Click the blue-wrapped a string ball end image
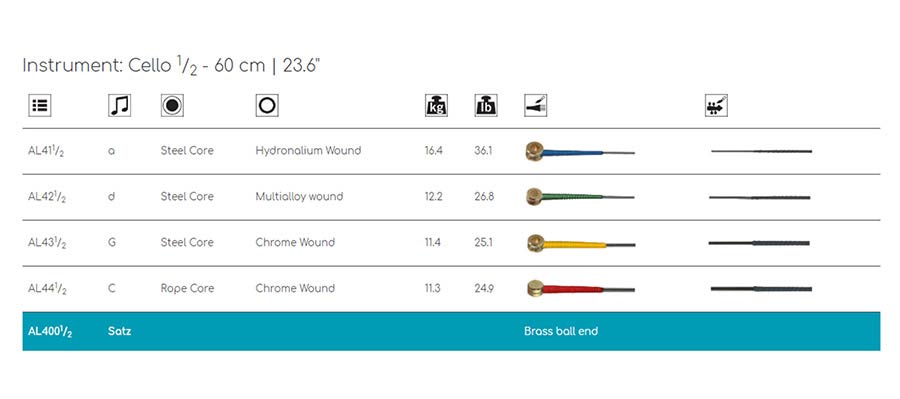This screenshot has height=399, width=900. pyautogui.click(x=580, y=152)
